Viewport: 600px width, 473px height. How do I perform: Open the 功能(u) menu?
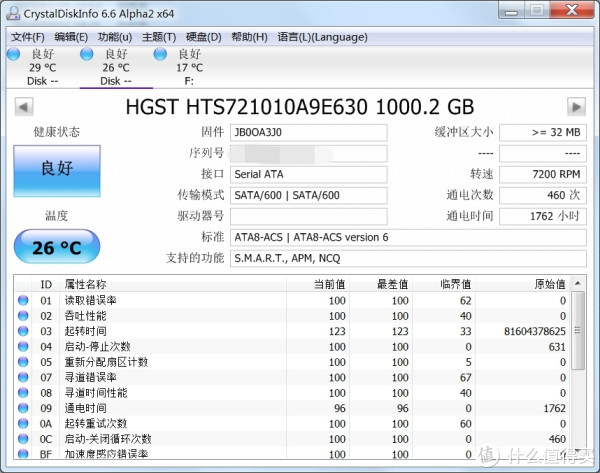click(117, 37)
